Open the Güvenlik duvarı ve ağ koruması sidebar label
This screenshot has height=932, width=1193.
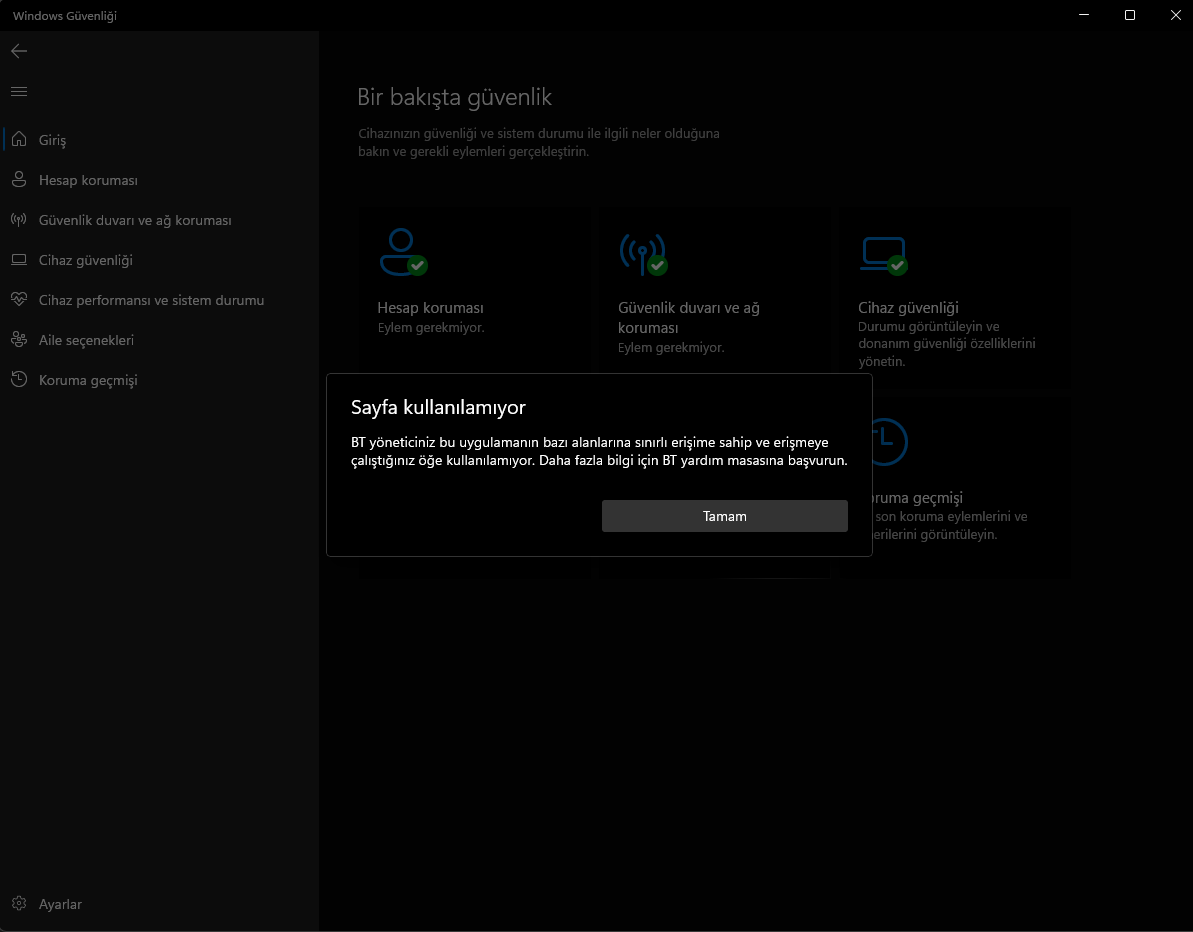click(135, 220)
